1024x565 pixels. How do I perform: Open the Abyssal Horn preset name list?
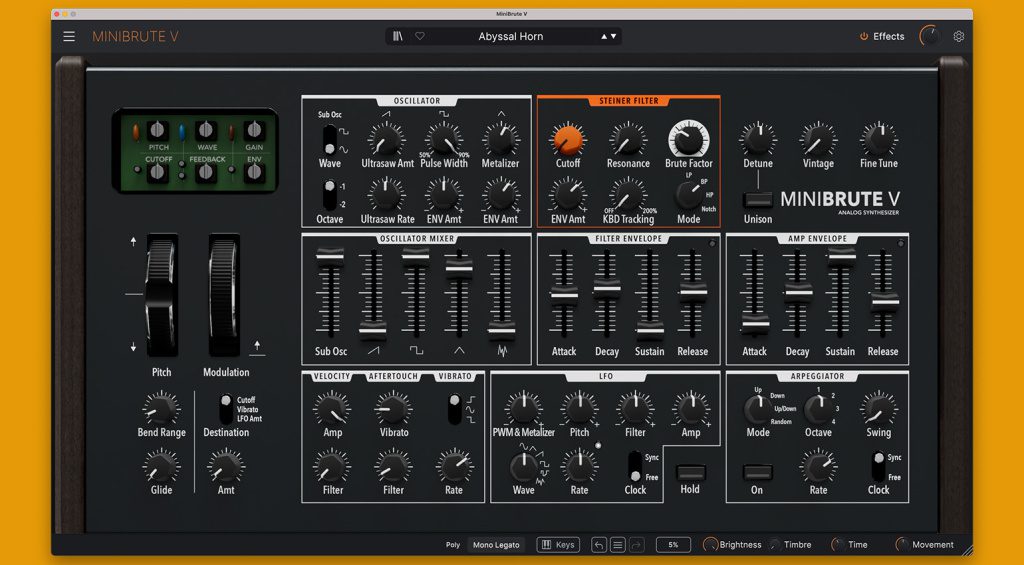(x=511, y=37)
